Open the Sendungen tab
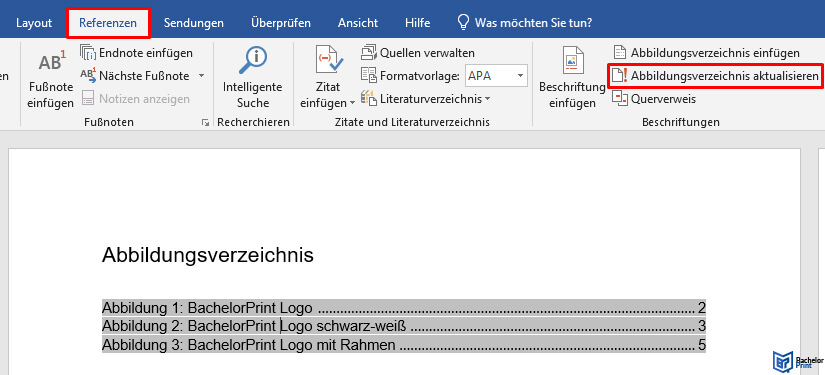 [x=194, y=23]
